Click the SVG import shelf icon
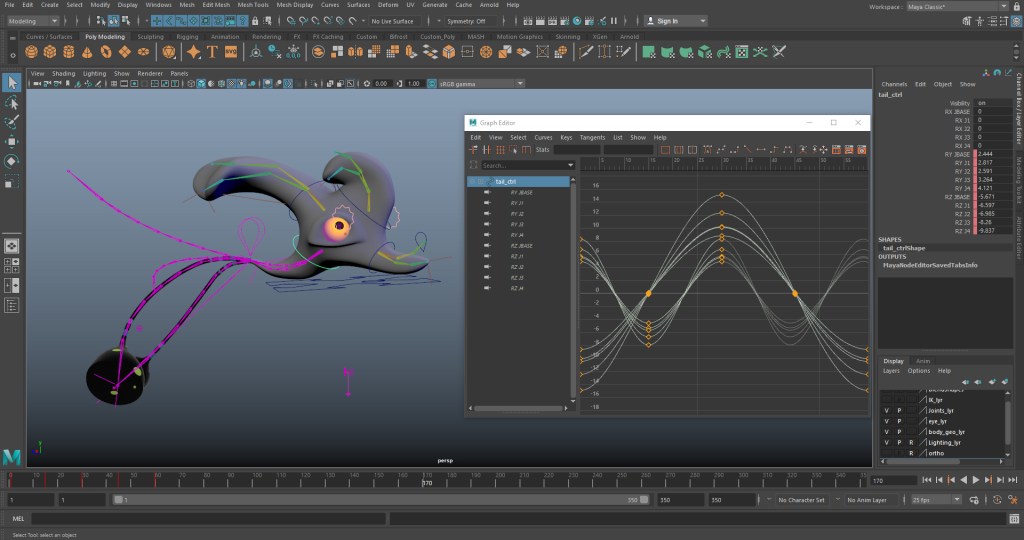 [231, 51]
